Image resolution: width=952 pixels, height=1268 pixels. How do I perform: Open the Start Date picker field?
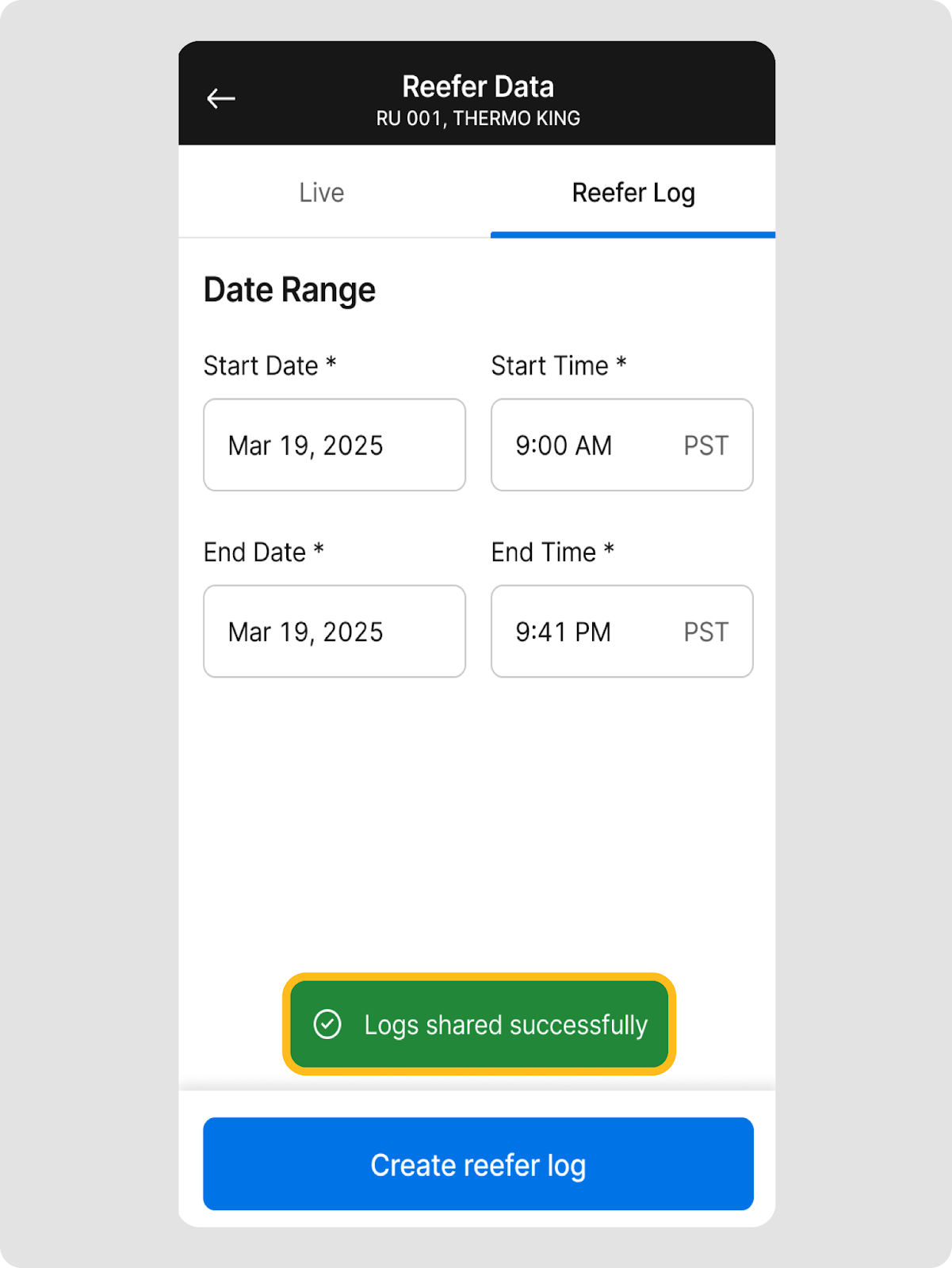pos(335,445)
